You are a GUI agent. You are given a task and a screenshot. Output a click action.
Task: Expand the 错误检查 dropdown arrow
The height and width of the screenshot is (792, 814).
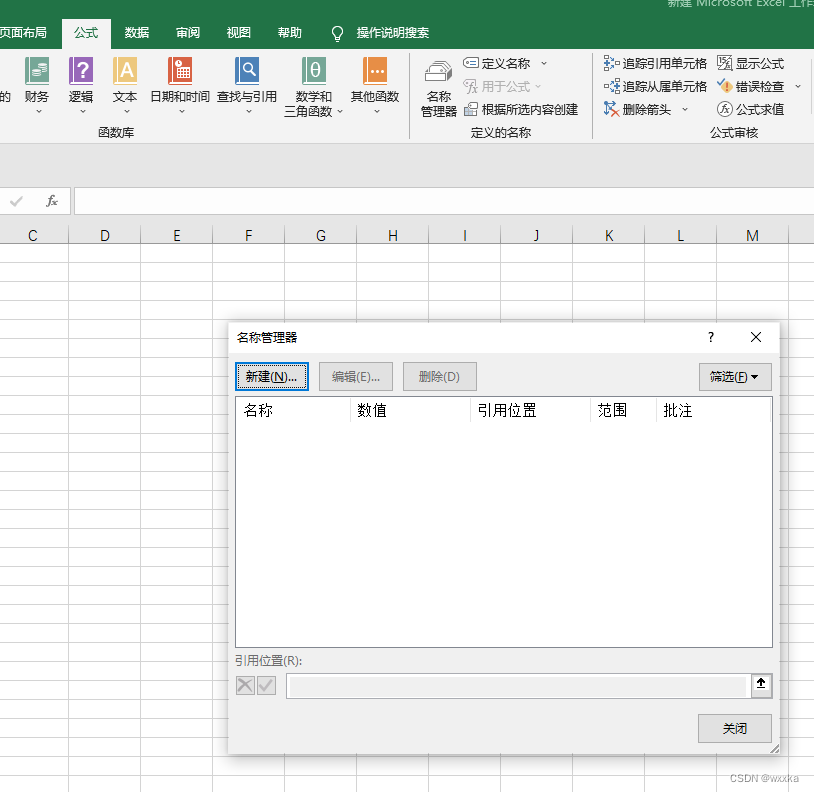point(798,86)
